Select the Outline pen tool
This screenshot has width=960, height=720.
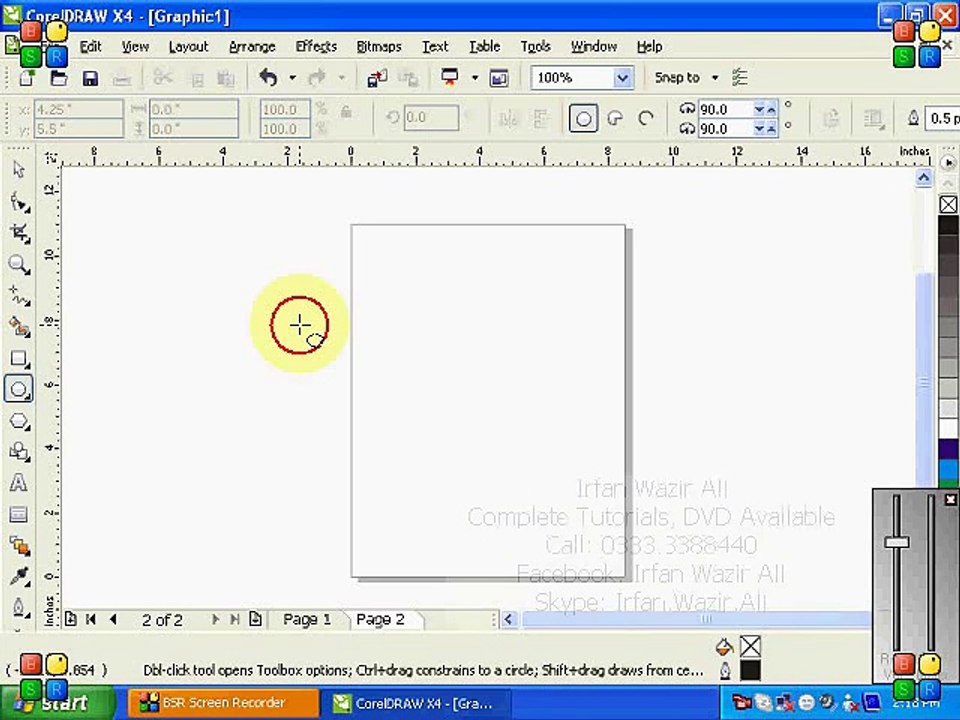click(x=19, y=607)
